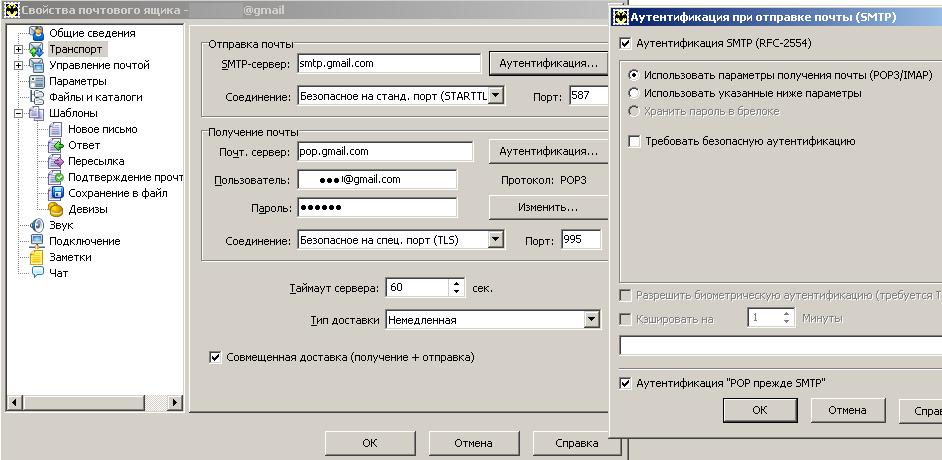Select the Пересылка template icon
Image resolution: width=942 pixels, height=460 pixels.
pyautogui.click(x=57, y=161)
